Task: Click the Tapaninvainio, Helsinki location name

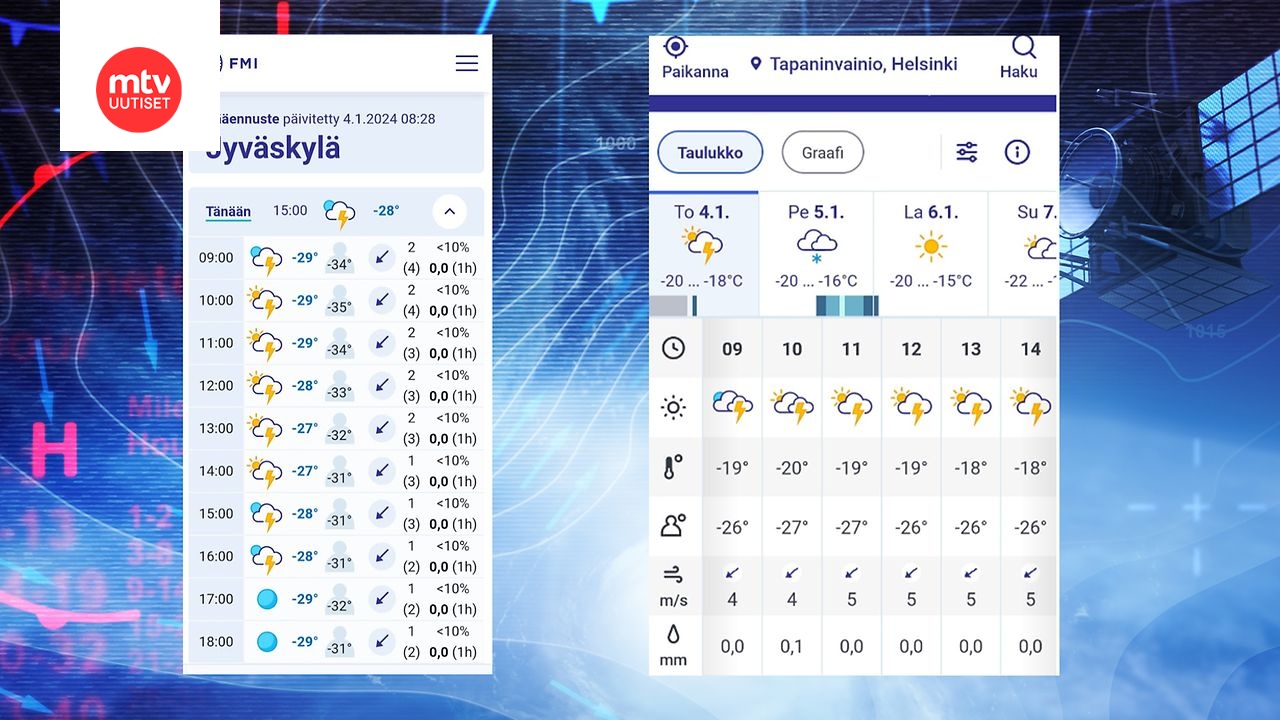Action: (861, 63)
